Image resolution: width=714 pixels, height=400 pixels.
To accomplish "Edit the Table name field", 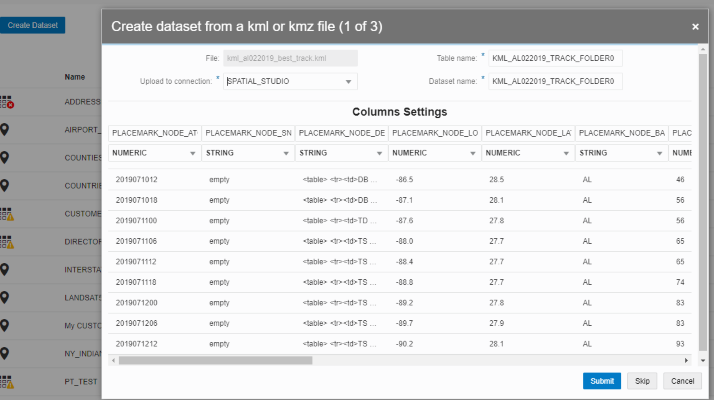I will (555, 58).
